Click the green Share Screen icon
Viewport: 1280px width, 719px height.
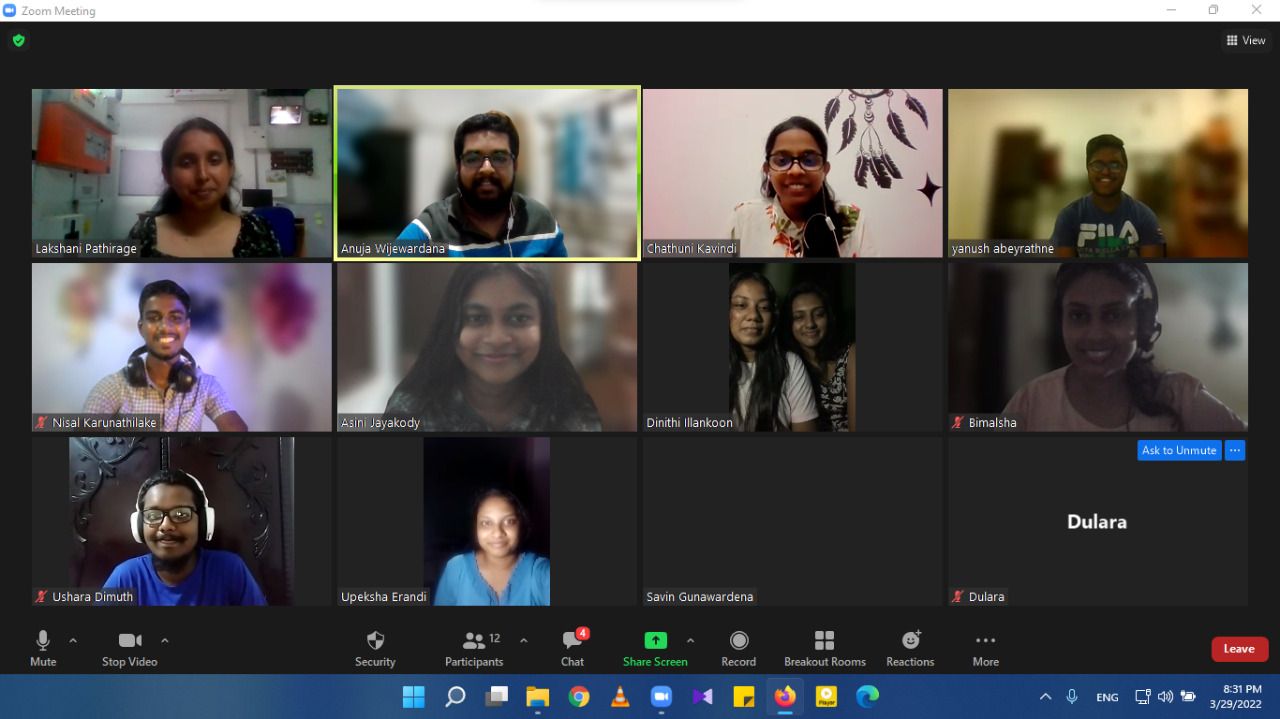655,641
